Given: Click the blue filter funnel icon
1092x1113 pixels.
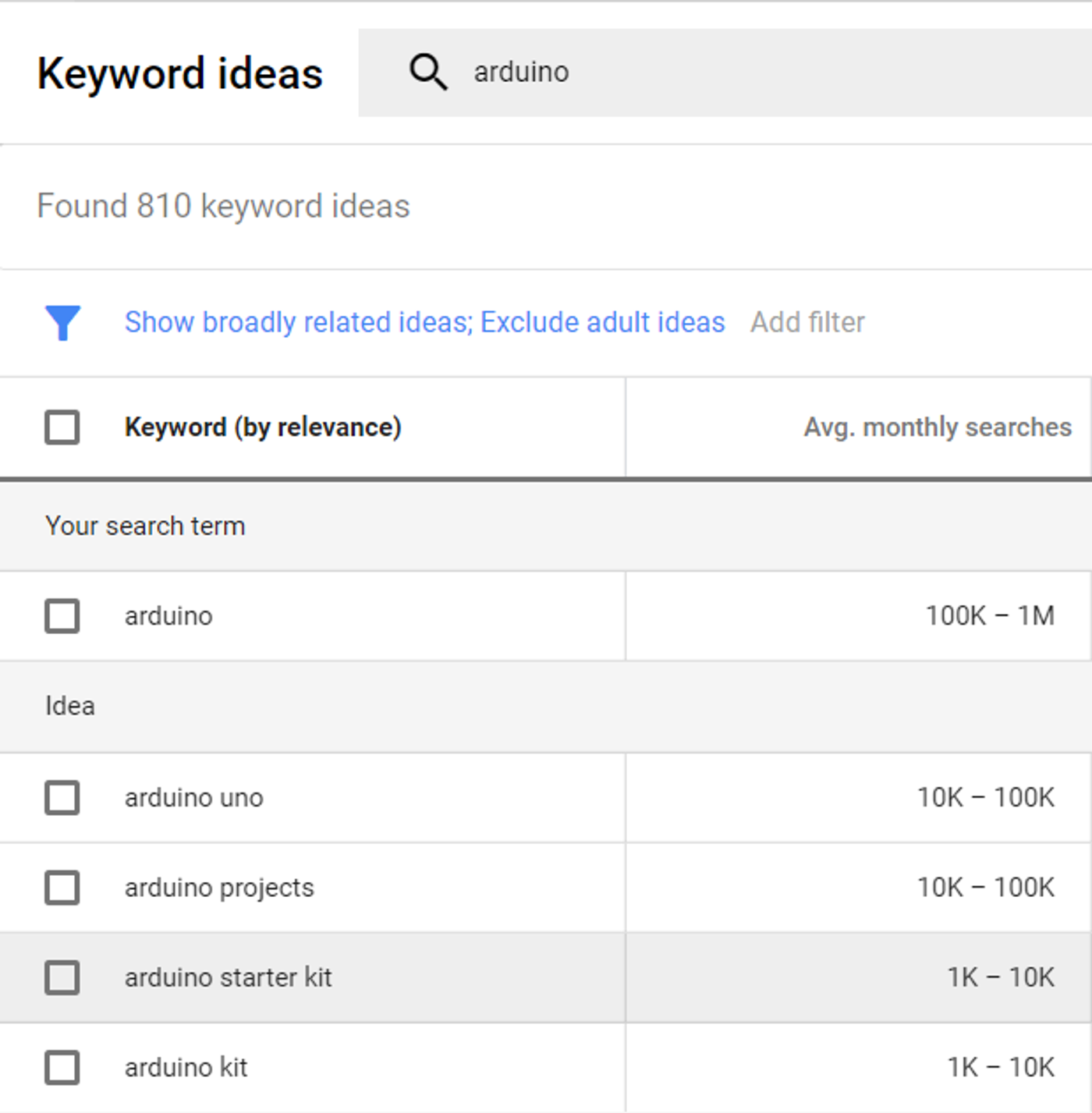Looking at the screenshot, I should [62, 322].
